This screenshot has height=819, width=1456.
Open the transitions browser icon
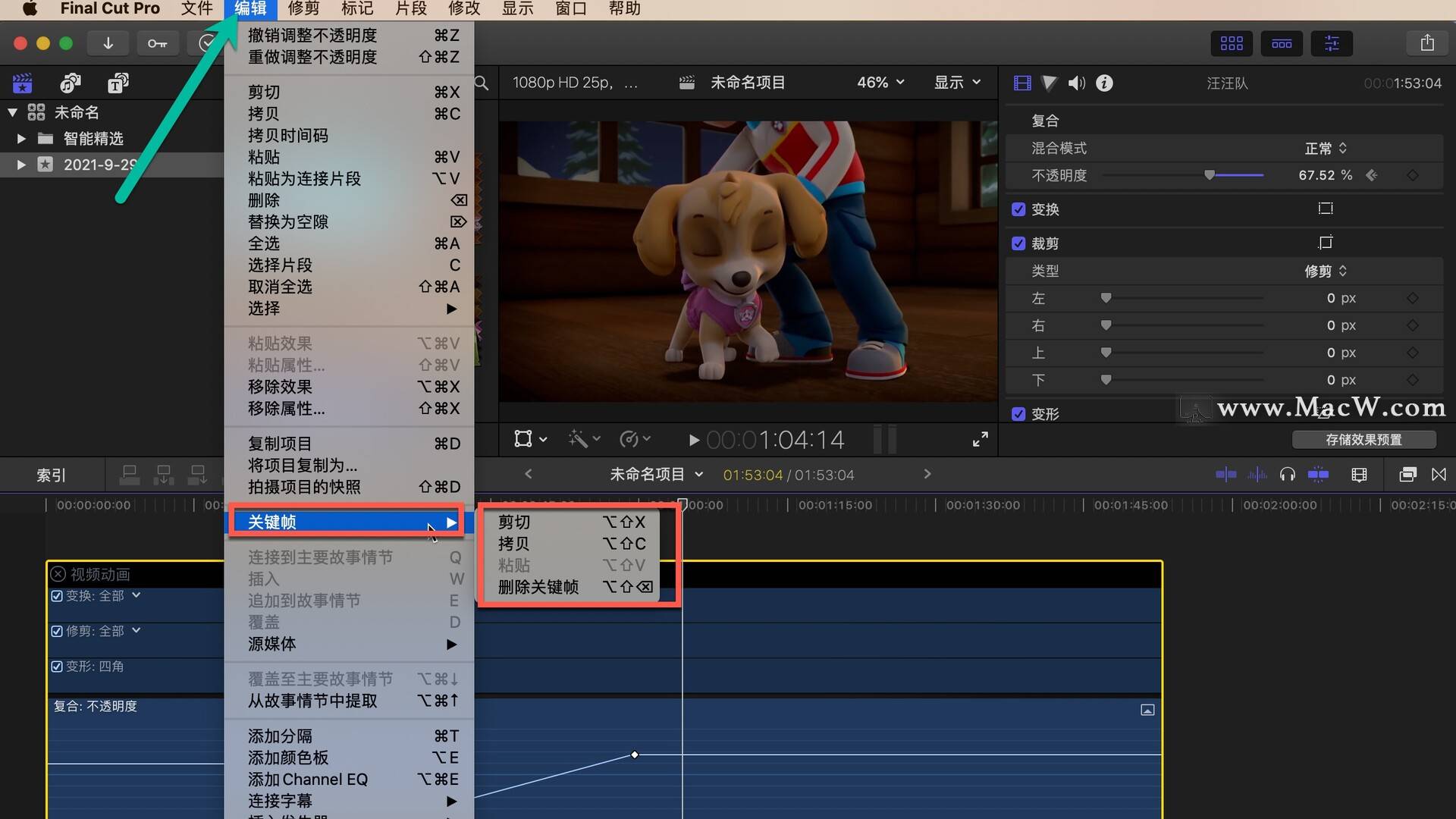tap(1439, 475)
